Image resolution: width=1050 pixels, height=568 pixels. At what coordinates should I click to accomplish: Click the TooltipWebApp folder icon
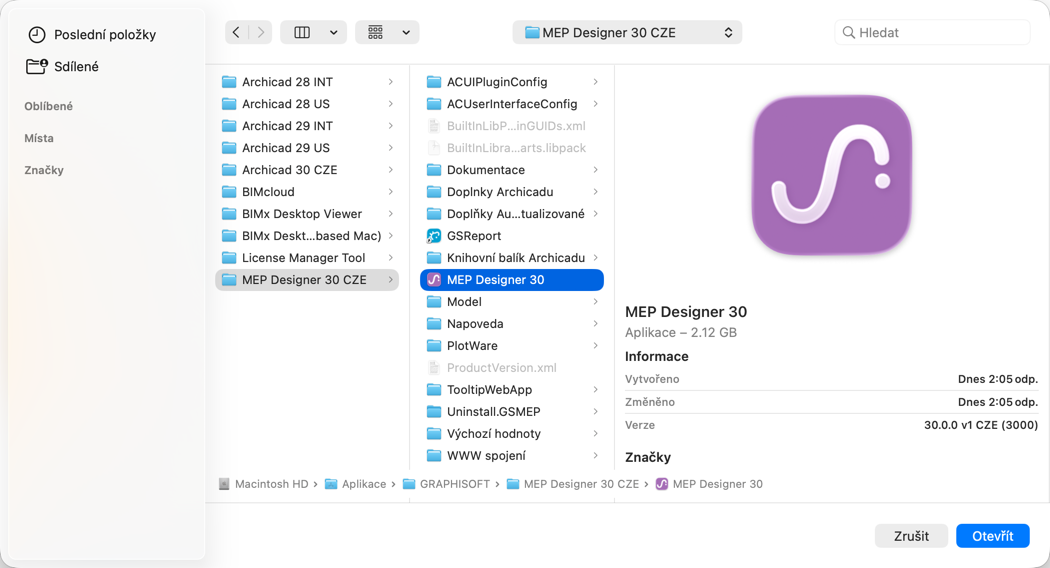pos(434,390)
